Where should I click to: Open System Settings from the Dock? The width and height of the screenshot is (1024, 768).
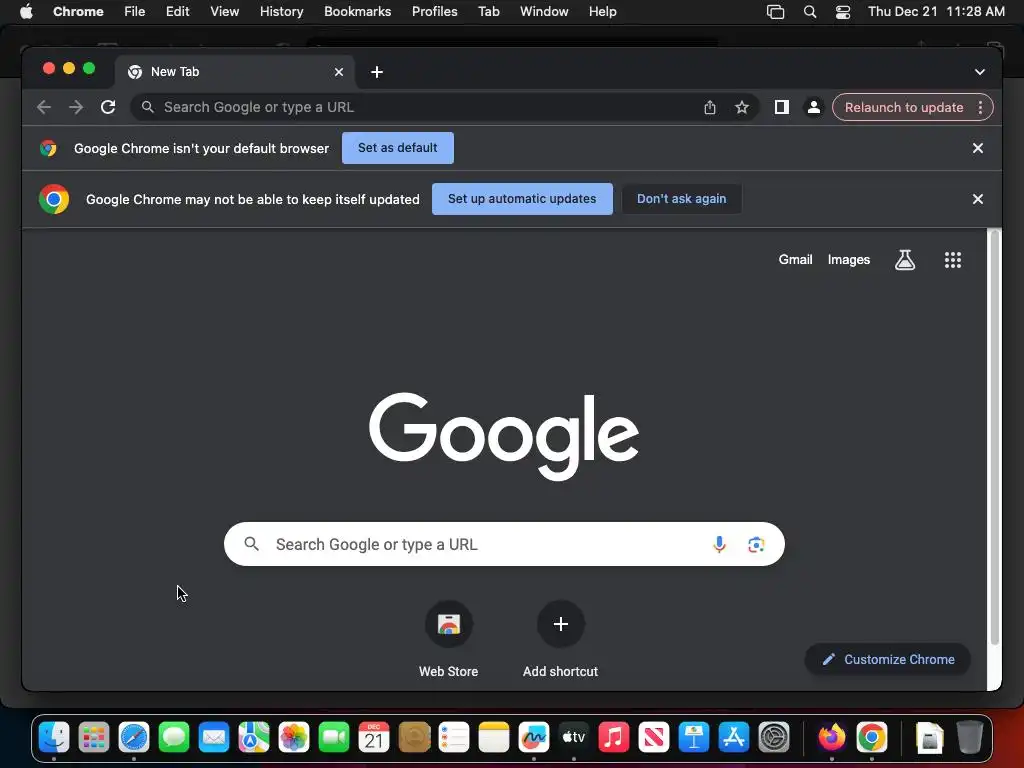pos(774,738)
